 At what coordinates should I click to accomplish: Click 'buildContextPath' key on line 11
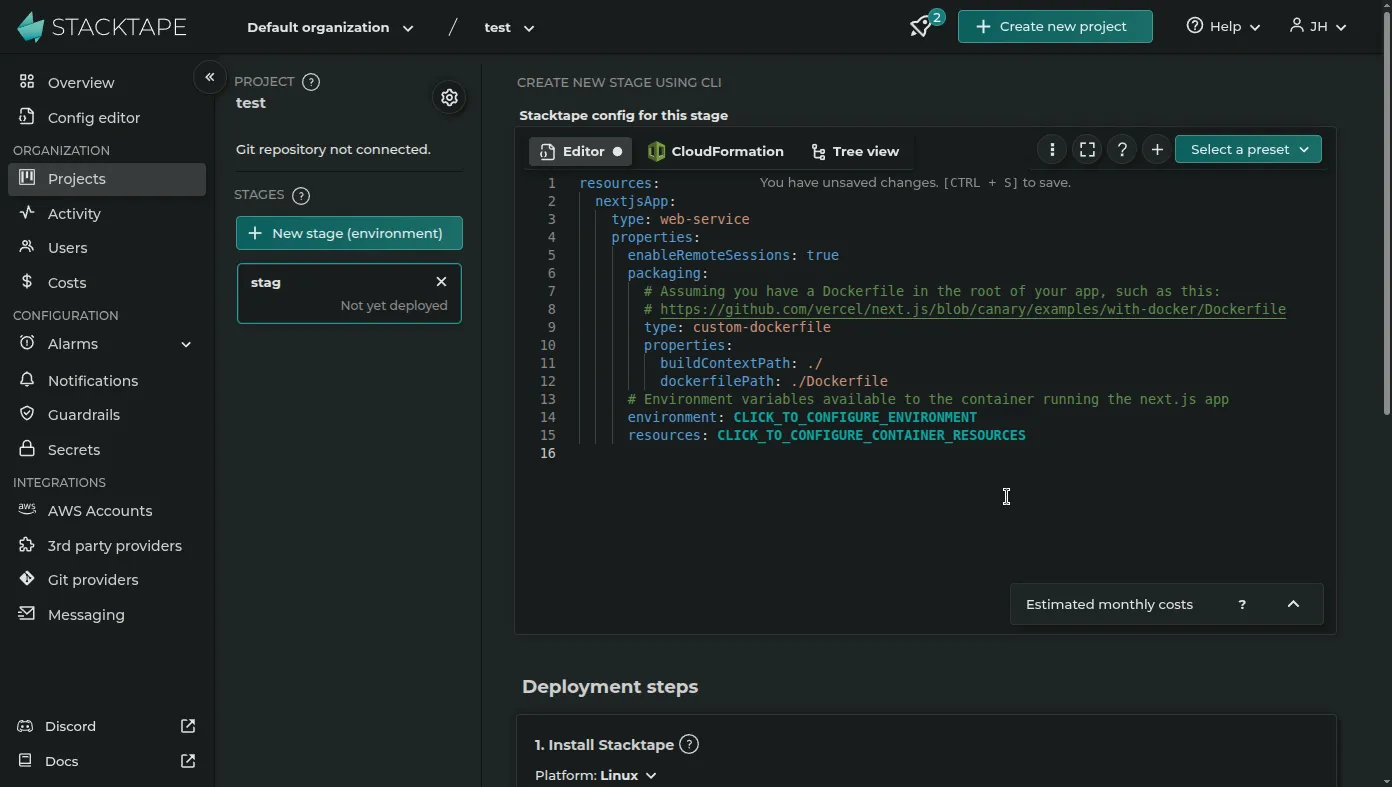pos(725,363)
